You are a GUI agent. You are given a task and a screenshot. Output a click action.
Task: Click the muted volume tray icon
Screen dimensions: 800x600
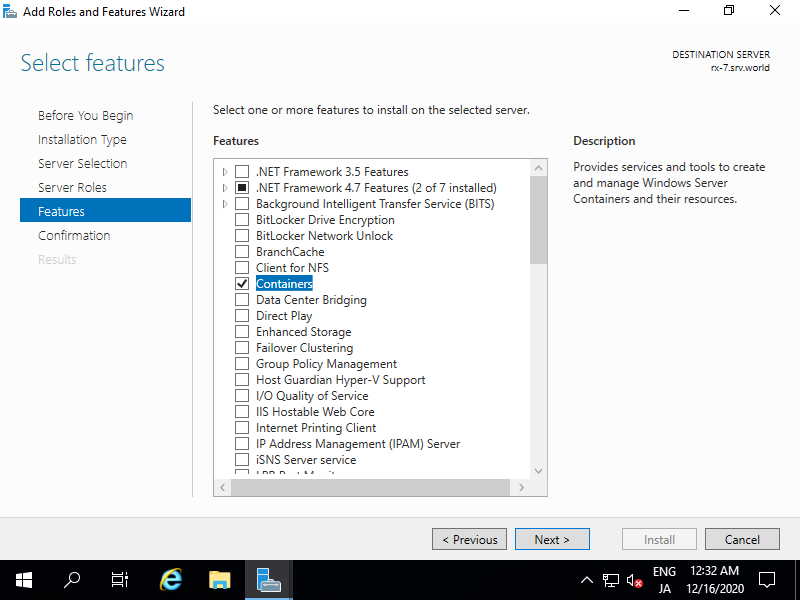point(633,580)
